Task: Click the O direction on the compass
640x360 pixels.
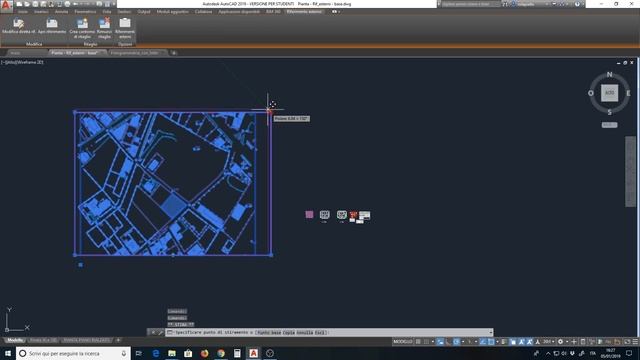Action: pos(591,93)
